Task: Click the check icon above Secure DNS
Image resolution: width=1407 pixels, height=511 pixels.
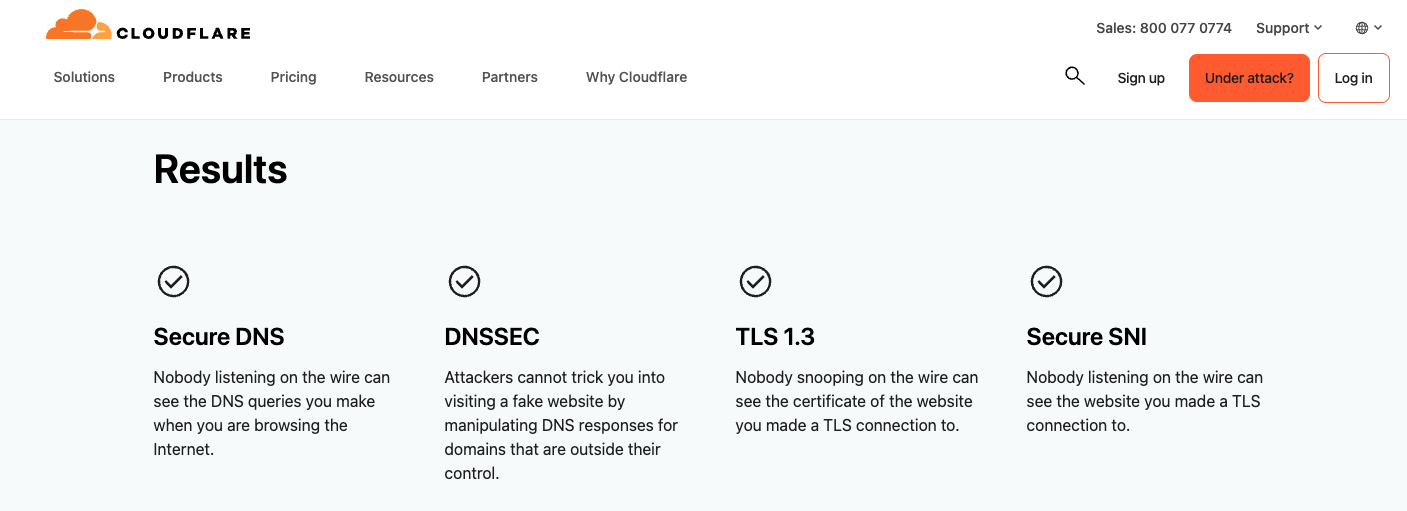Action: pyautogui.click(x=174, y=282)
